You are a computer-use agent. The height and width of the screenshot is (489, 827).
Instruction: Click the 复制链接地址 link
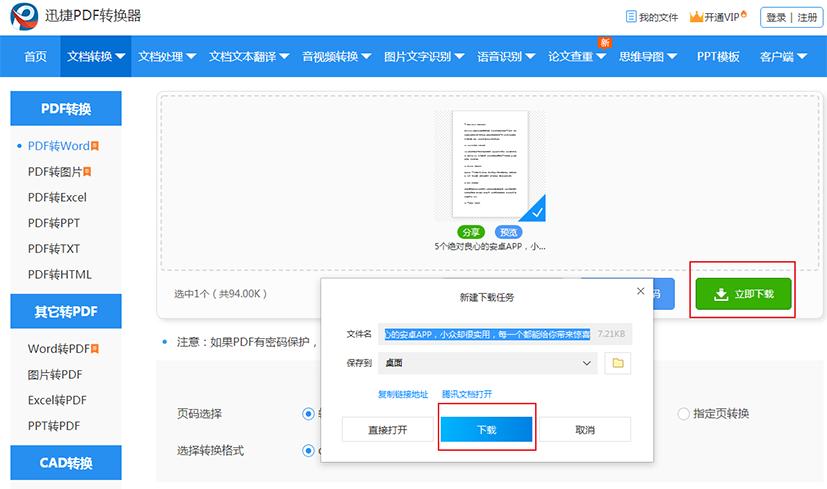[403, 394]
